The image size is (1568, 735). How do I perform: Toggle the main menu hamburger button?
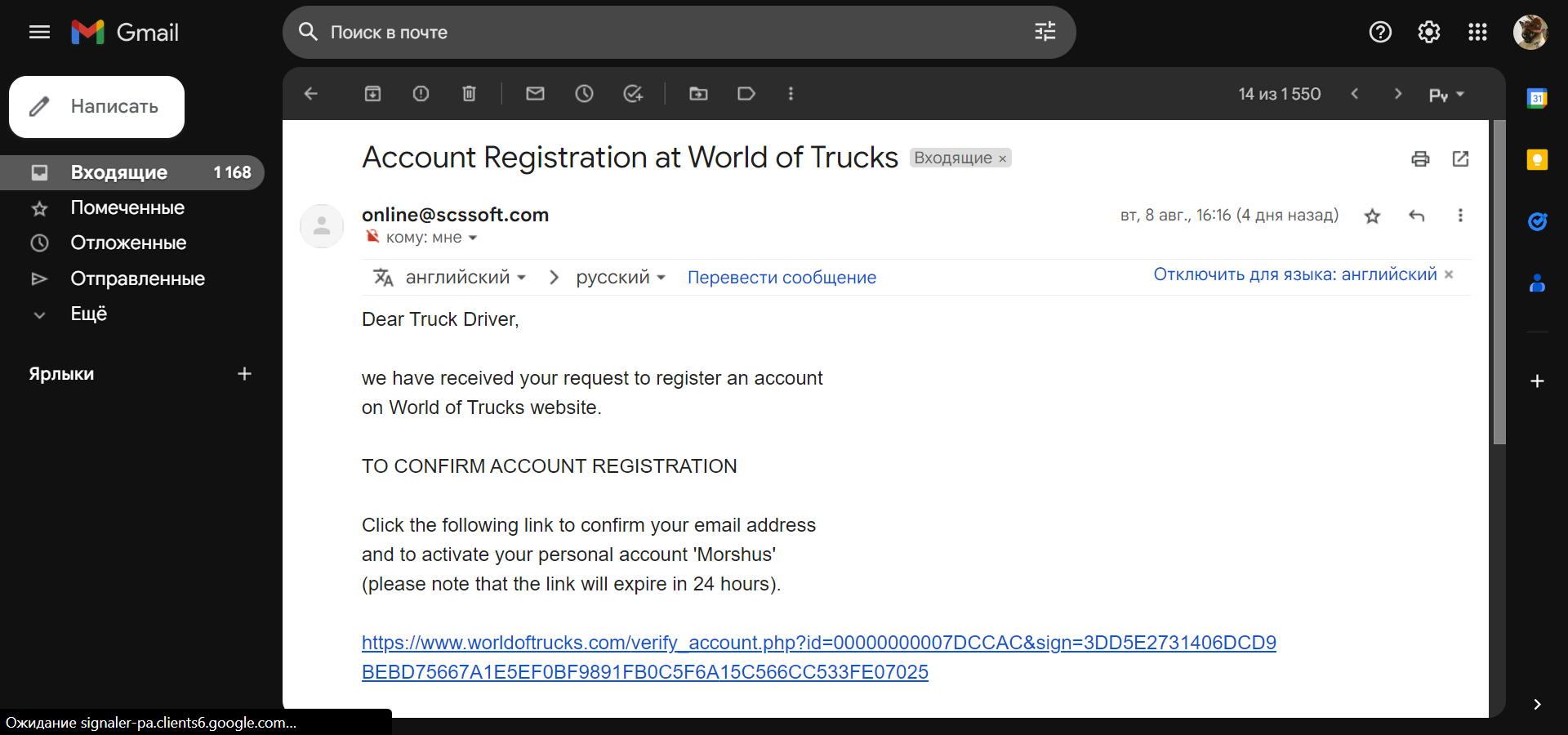[39, 33]
